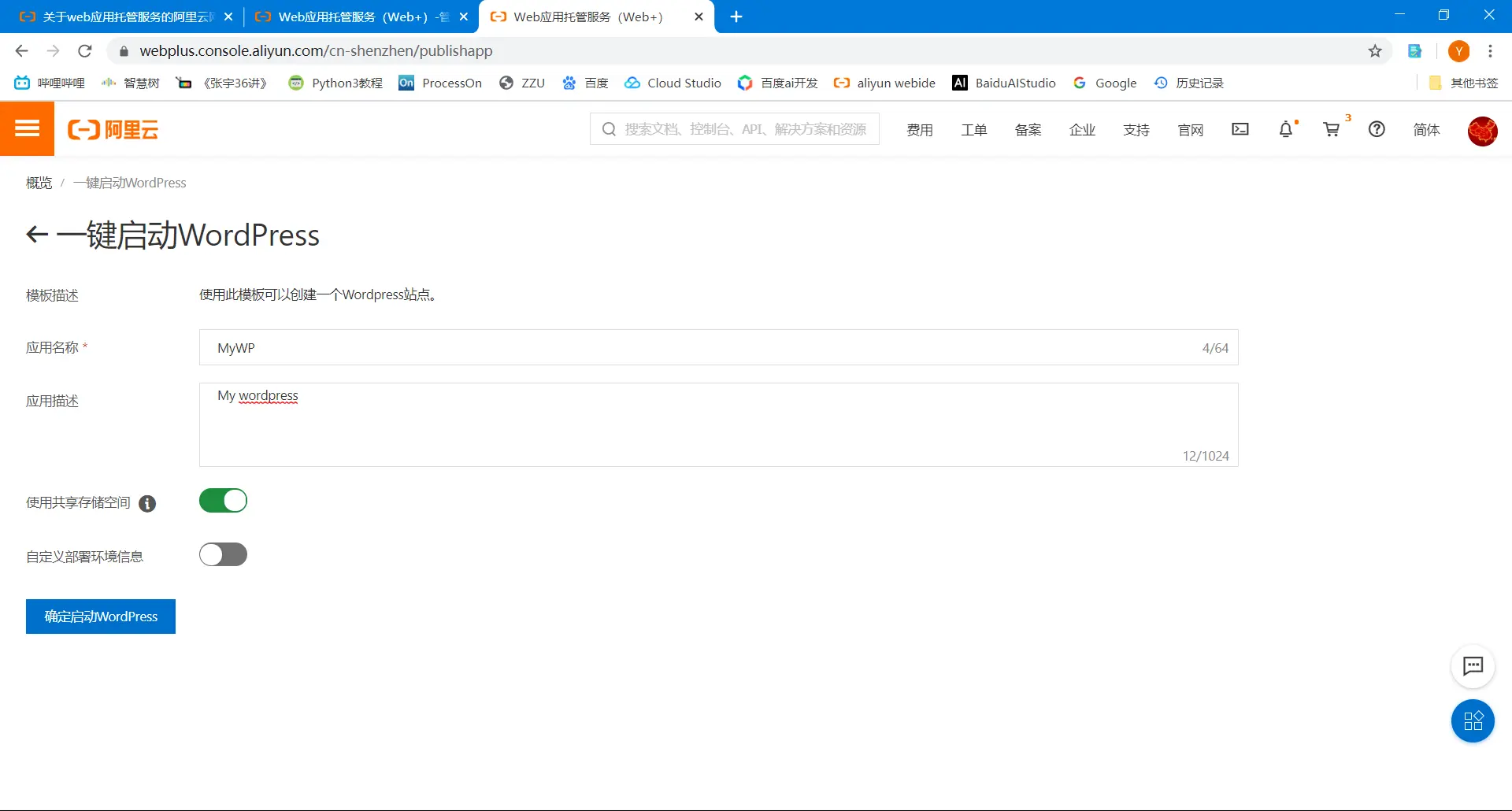Viewport: 1512px width, 811px height.
Task: Open the Cloud Studio bookmark
Action: 673,83
